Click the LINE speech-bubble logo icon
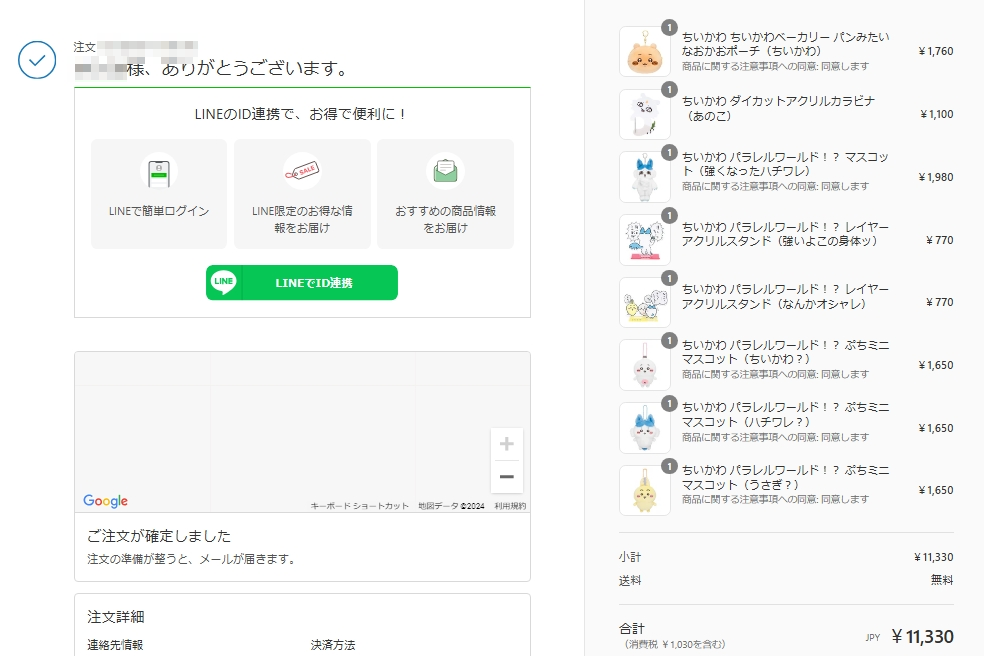Image resolution: width=984 pixels, height=656 pixels. click(224, 282)
